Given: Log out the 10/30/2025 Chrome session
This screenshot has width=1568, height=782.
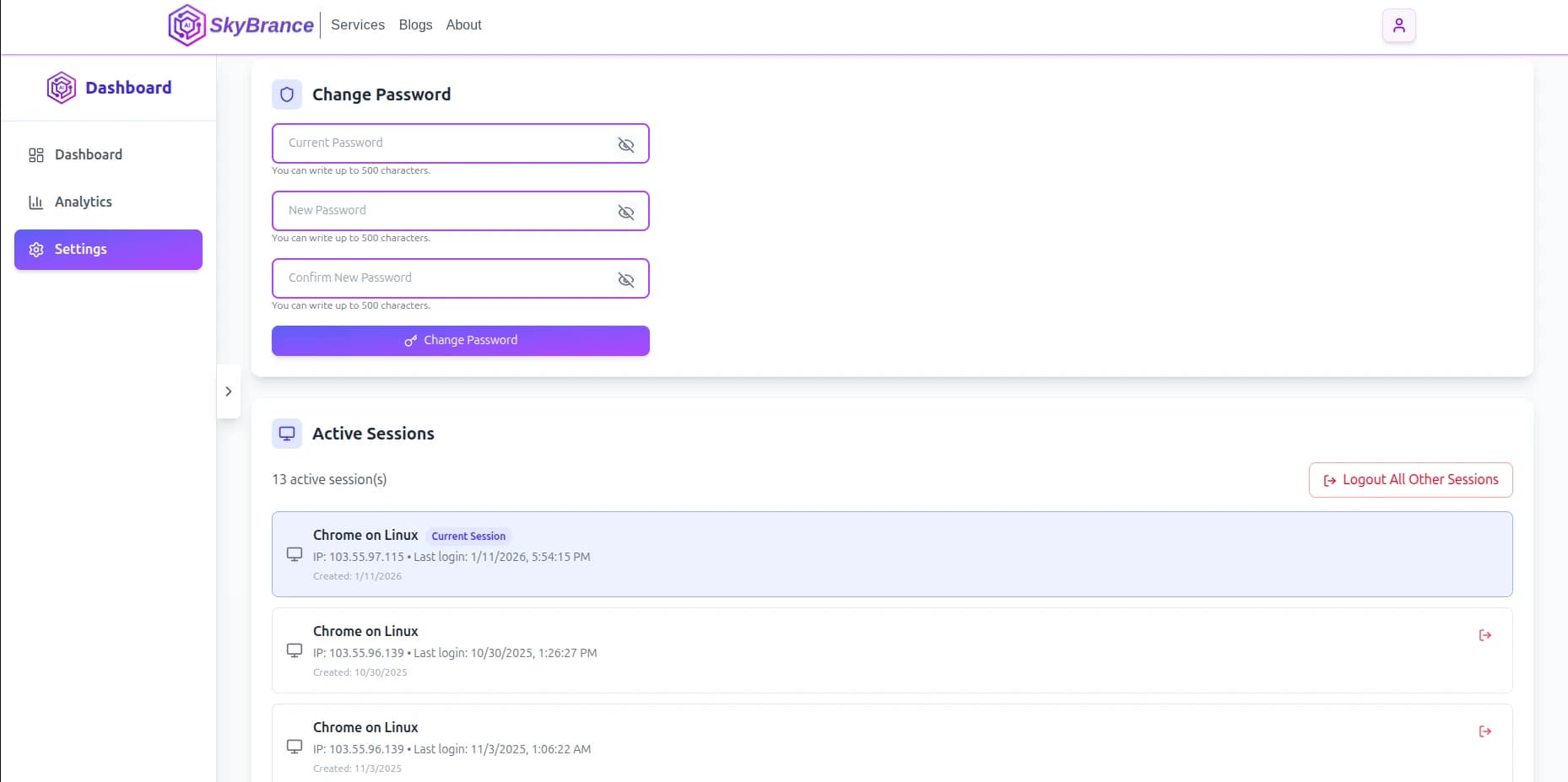Looking at the screenshot, I should [1484, 635].
